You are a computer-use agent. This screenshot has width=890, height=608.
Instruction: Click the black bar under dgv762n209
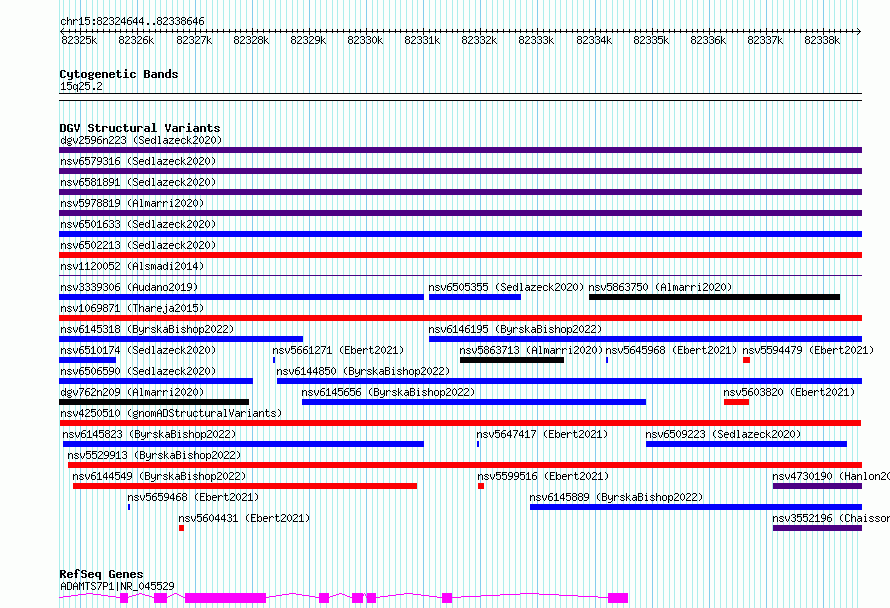coord(154,402)
